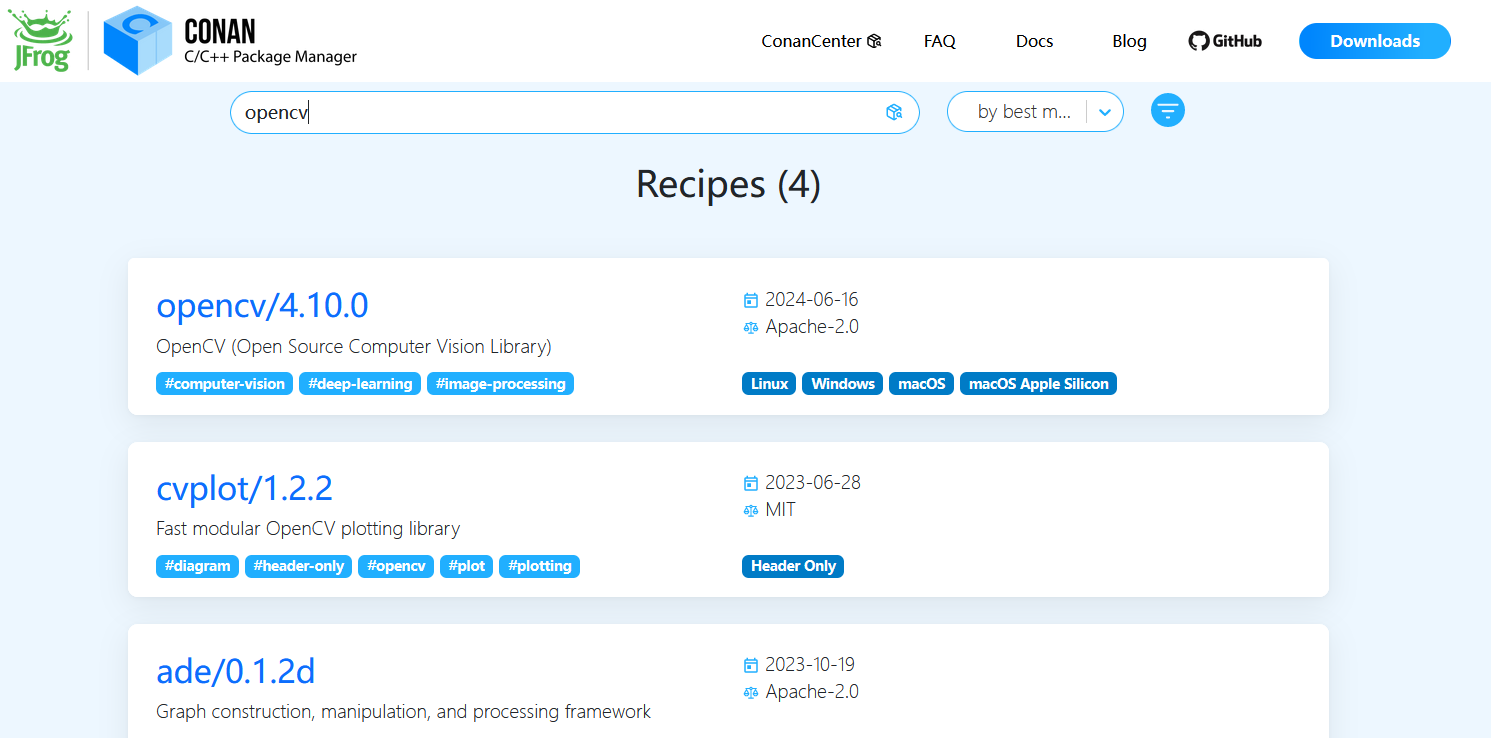
Task: Click the calendar icon beside 2023-06-28
Action: pos(751,483)
